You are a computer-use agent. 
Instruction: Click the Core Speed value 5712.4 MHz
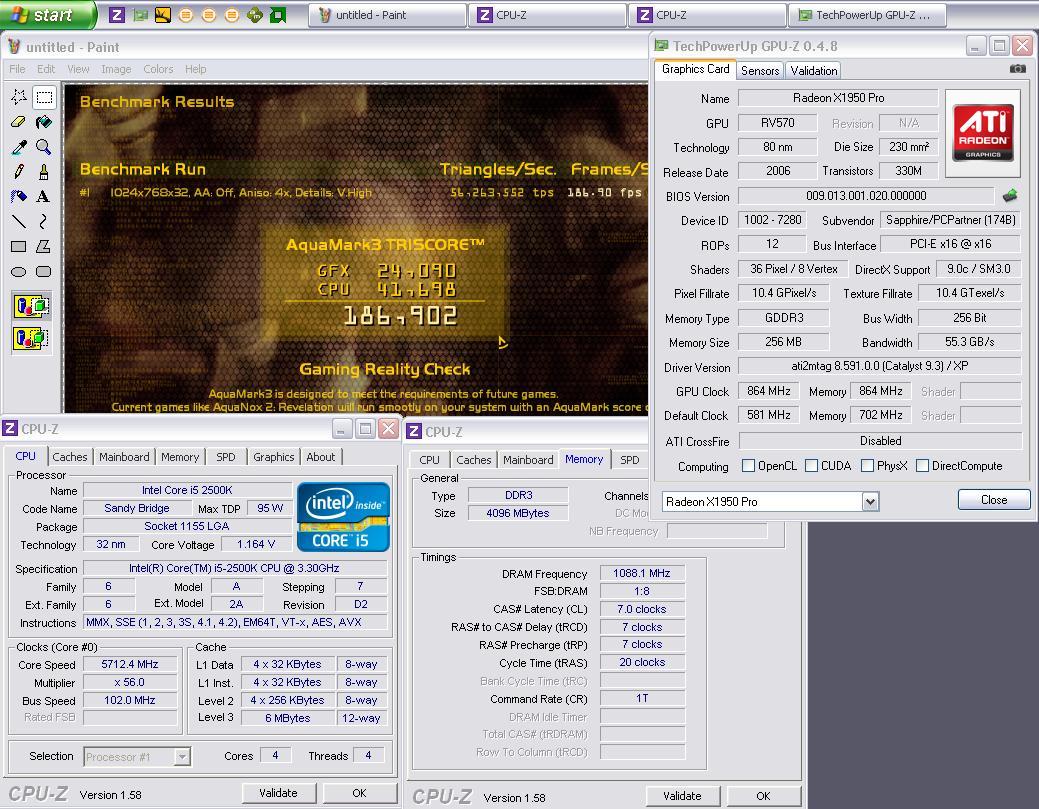130,664
